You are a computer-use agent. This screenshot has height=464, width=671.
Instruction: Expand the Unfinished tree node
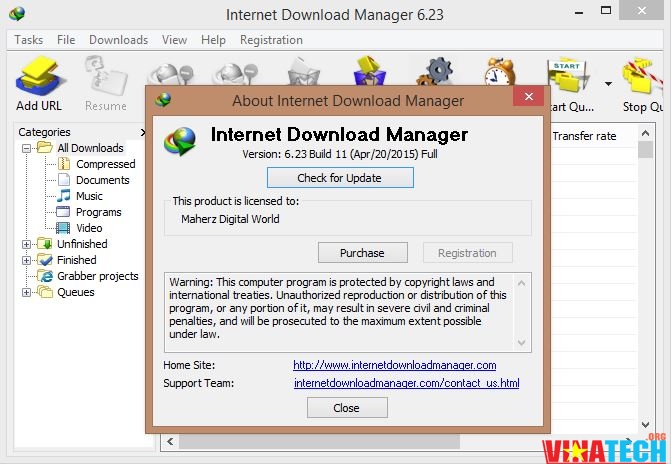click(27, 244)
